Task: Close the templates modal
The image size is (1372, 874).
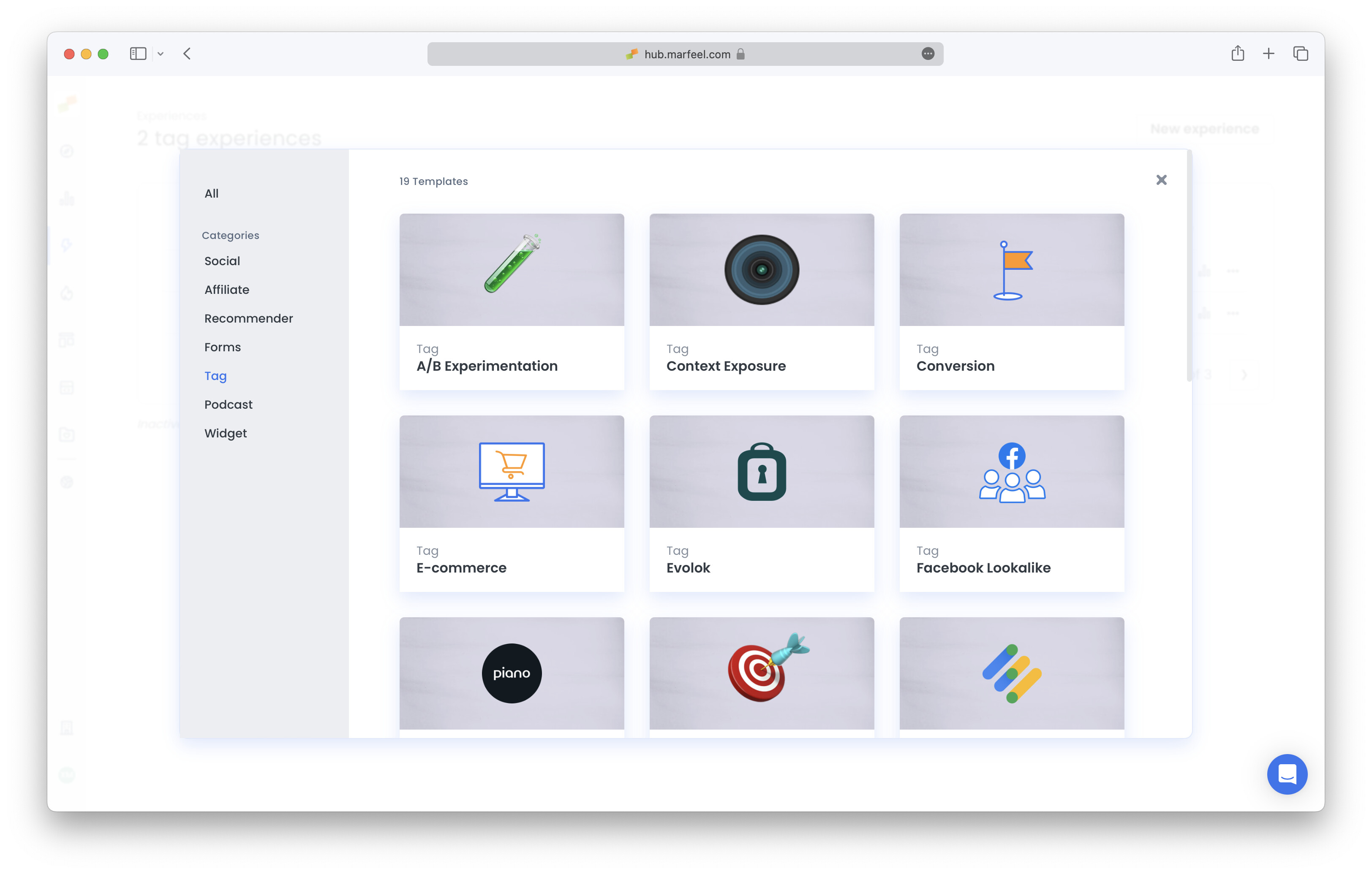Action: 1162,179
